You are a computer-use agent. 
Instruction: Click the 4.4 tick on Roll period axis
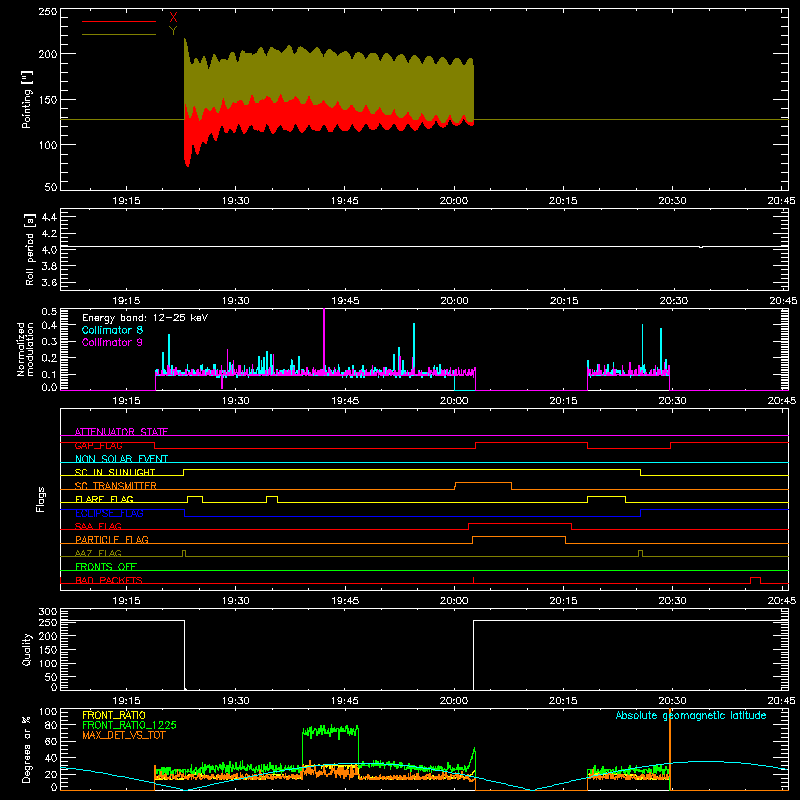point(49,217)
